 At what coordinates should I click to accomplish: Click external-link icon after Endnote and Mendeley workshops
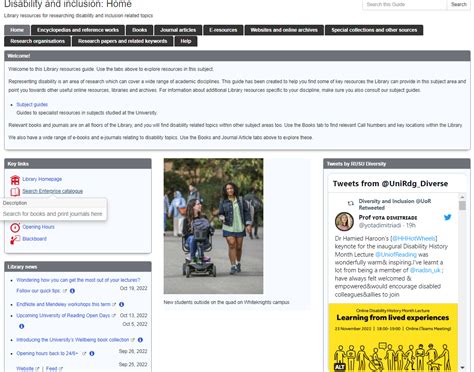114,304
